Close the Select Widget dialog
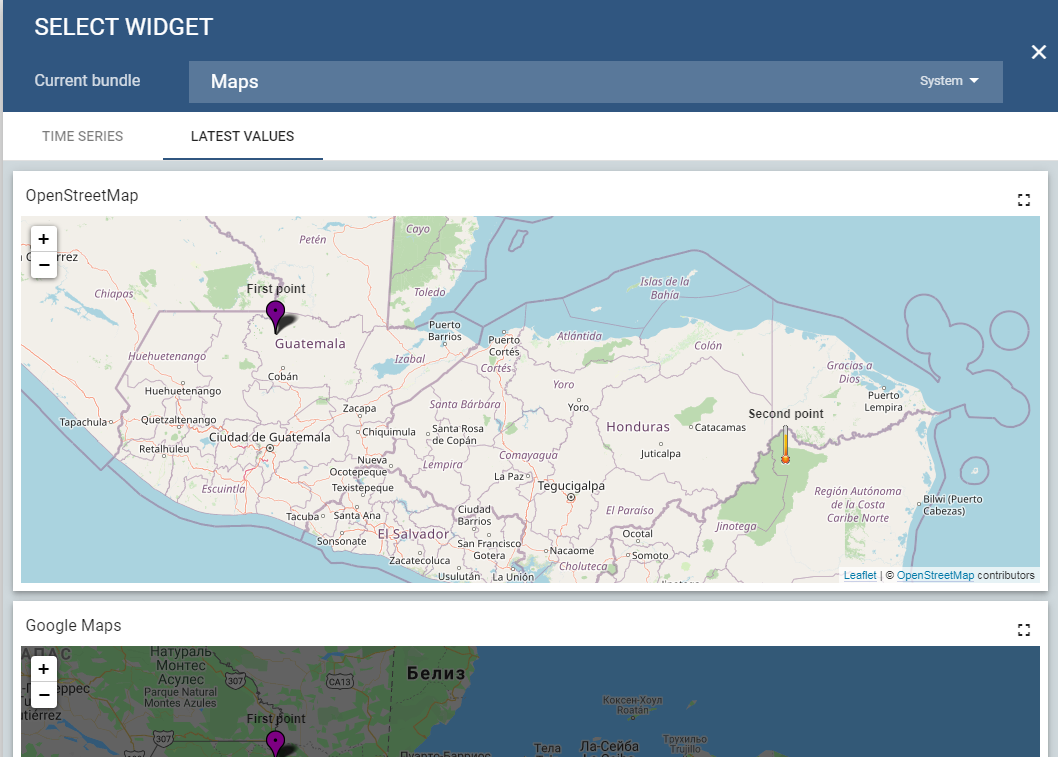The image size is (1058, 757). pos(1039,52)
